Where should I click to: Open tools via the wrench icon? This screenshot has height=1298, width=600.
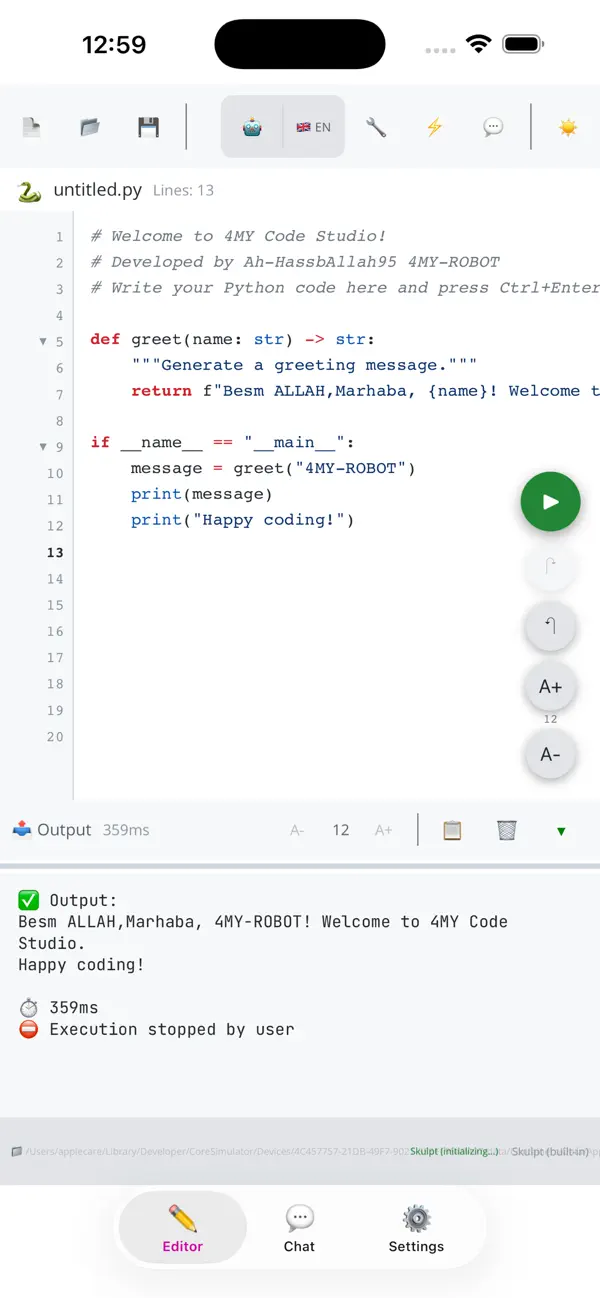pyautogui.click(x=376, y=127)
